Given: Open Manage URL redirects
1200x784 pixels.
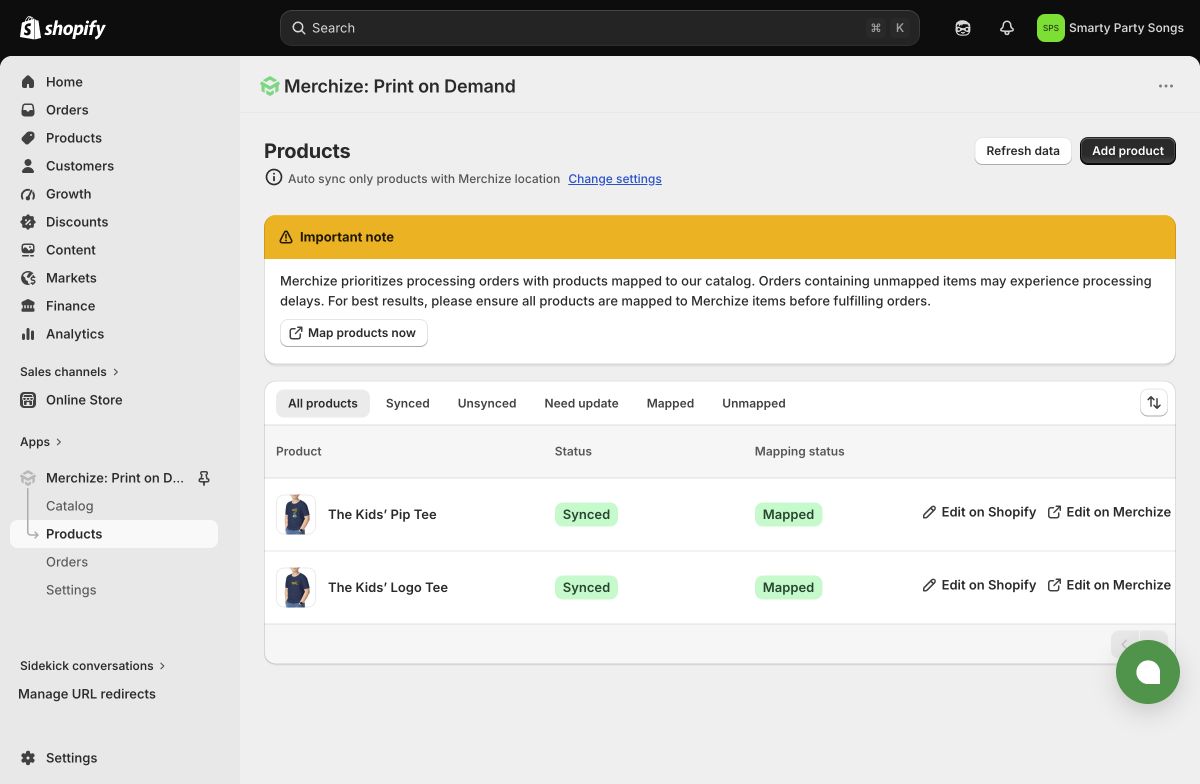Looking at the screenshot, I should pos(87,694).
